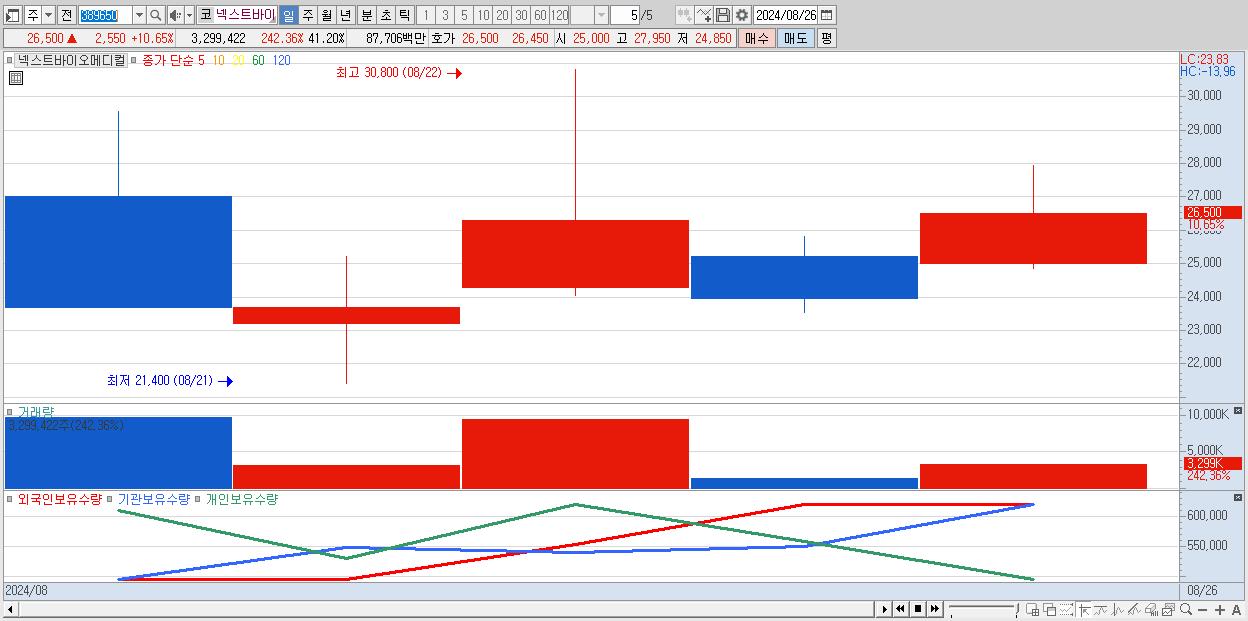Select interval 3 button
The height and width of the screenshot is (621, 1248).
click(444, 15)
